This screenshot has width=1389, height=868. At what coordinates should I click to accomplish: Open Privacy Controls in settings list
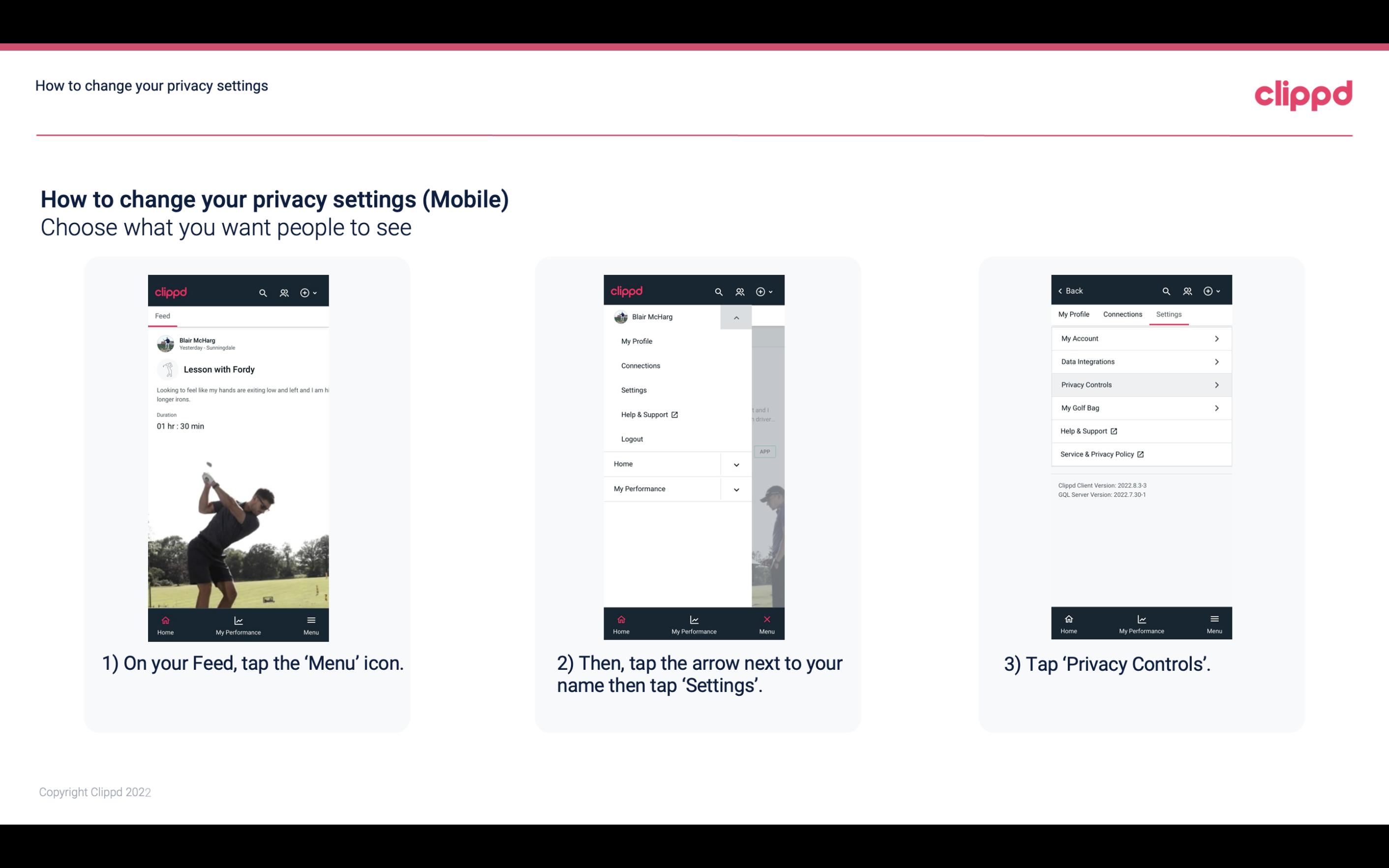click(1140, 384)
